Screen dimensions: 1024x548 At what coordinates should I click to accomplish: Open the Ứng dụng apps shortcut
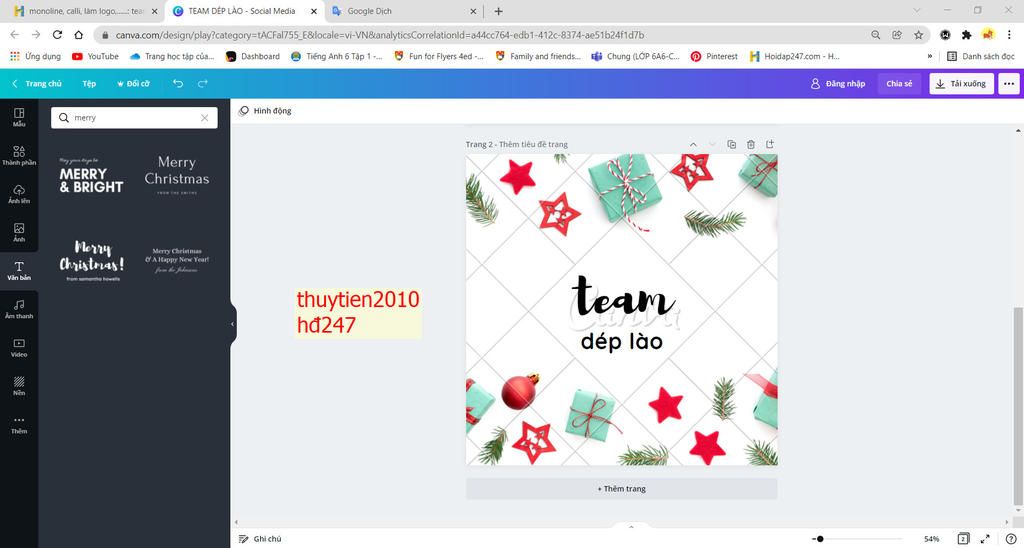36,56
